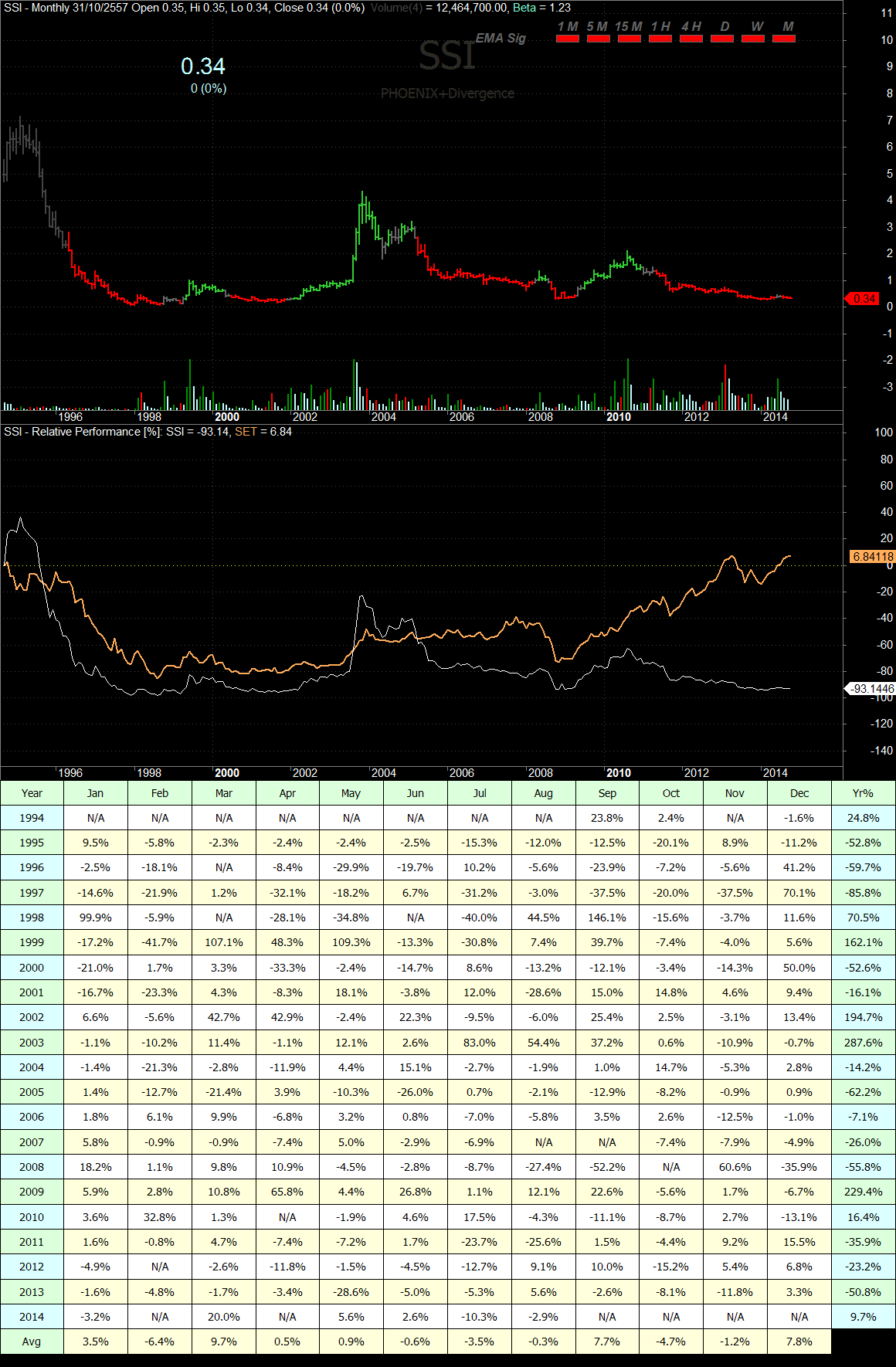Screen dimensions: 896x1367
Task: Click the -6.4% average cell for Feb
Action: point(160,1342)
